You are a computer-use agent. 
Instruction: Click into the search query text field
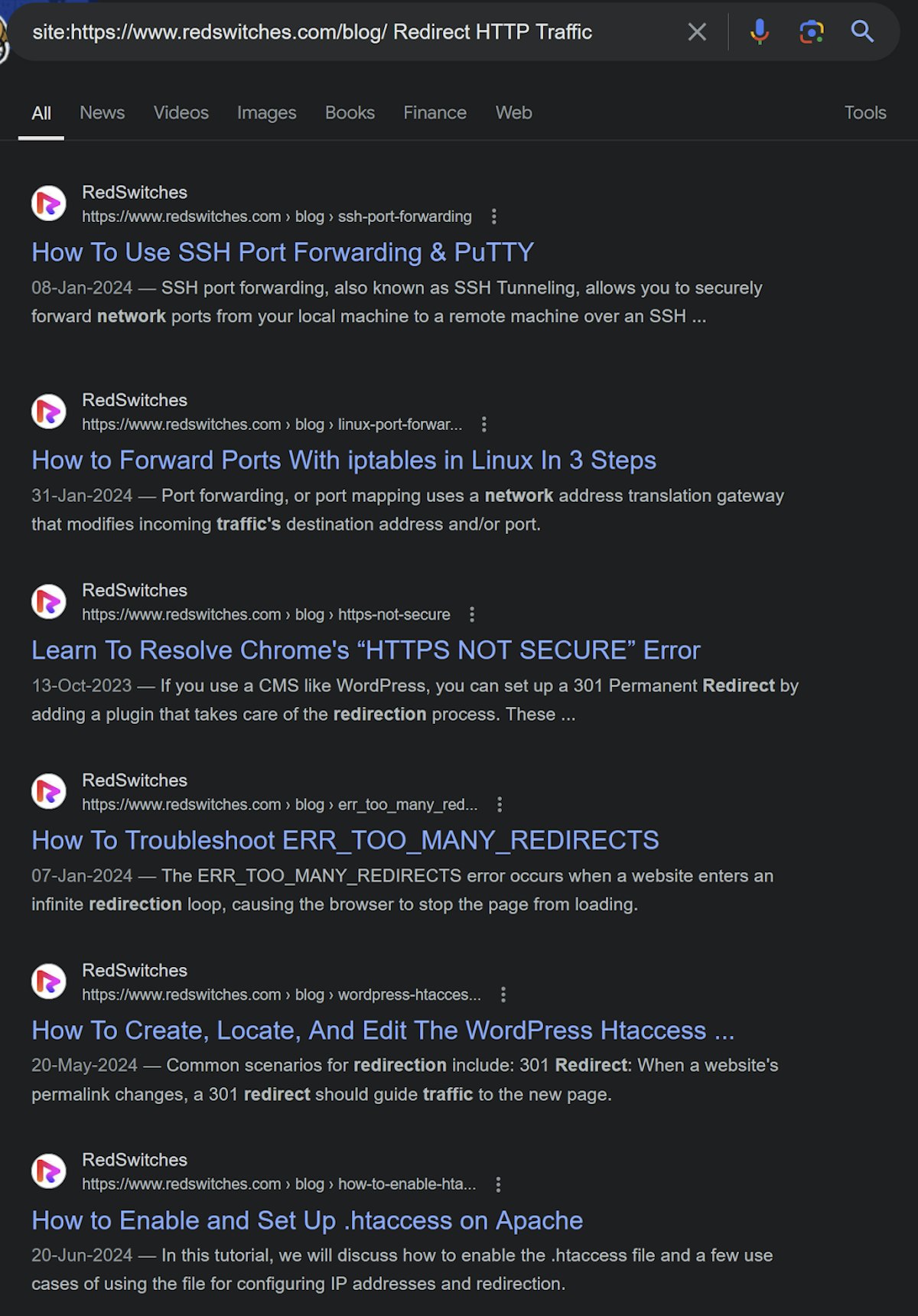coord(344,32)
